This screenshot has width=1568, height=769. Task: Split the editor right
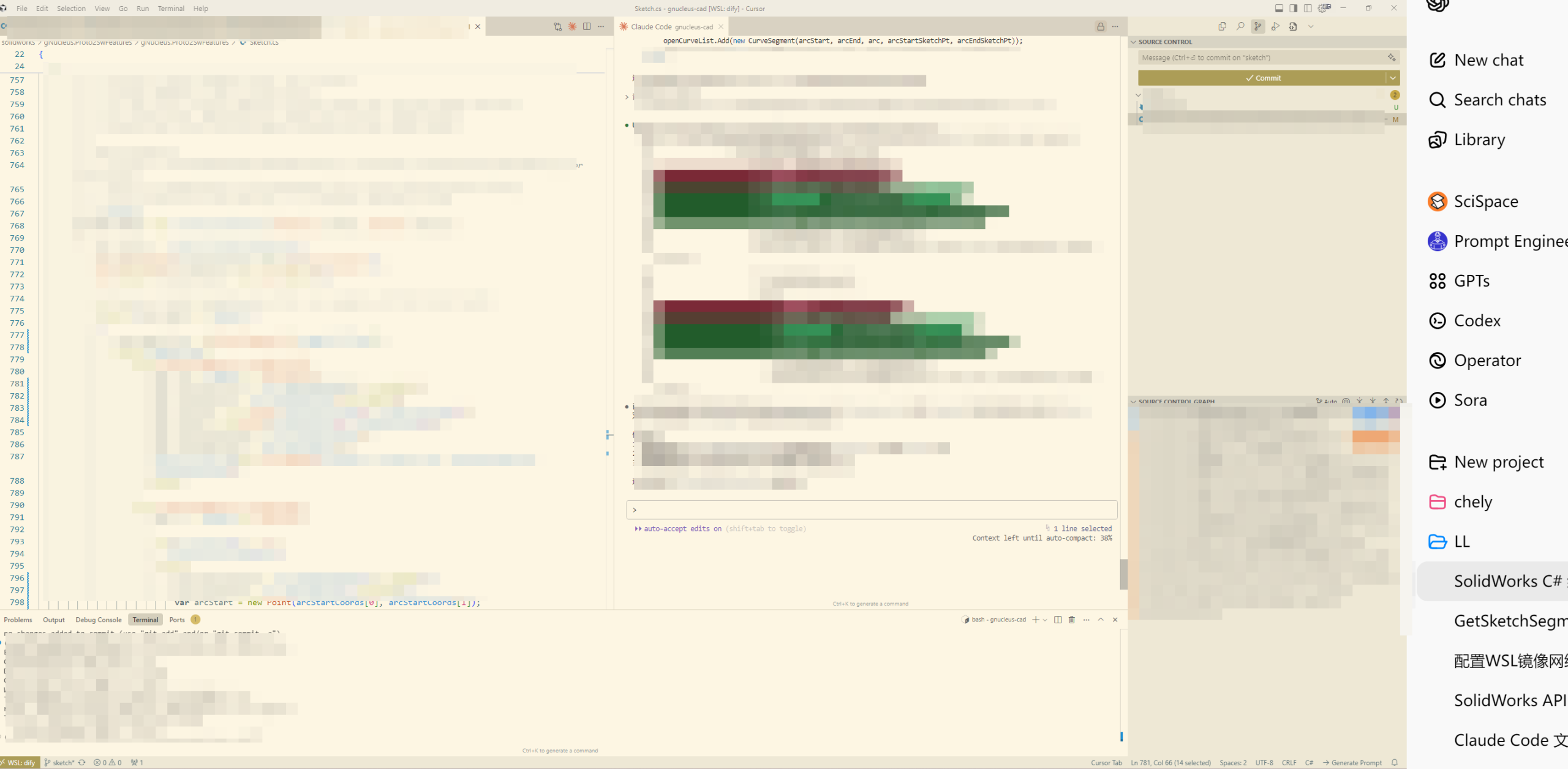pyautogui.click(x=587, y=26)
